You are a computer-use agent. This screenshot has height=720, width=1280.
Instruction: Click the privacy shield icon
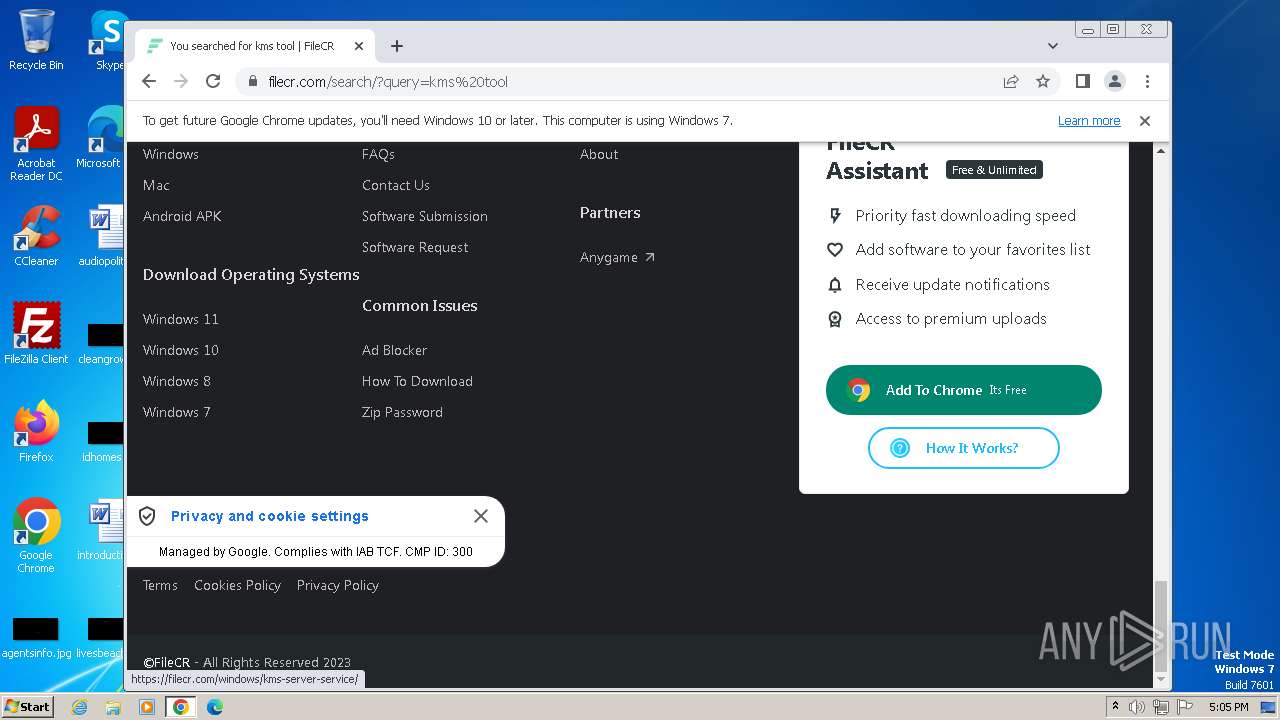(x=147, y=516)
